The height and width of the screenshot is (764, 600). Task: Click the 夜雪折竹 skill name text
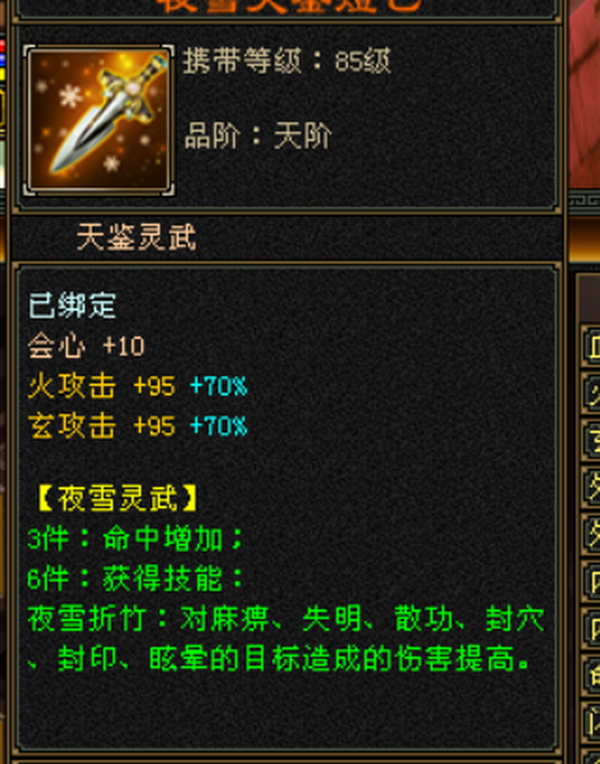click(87, 619)
